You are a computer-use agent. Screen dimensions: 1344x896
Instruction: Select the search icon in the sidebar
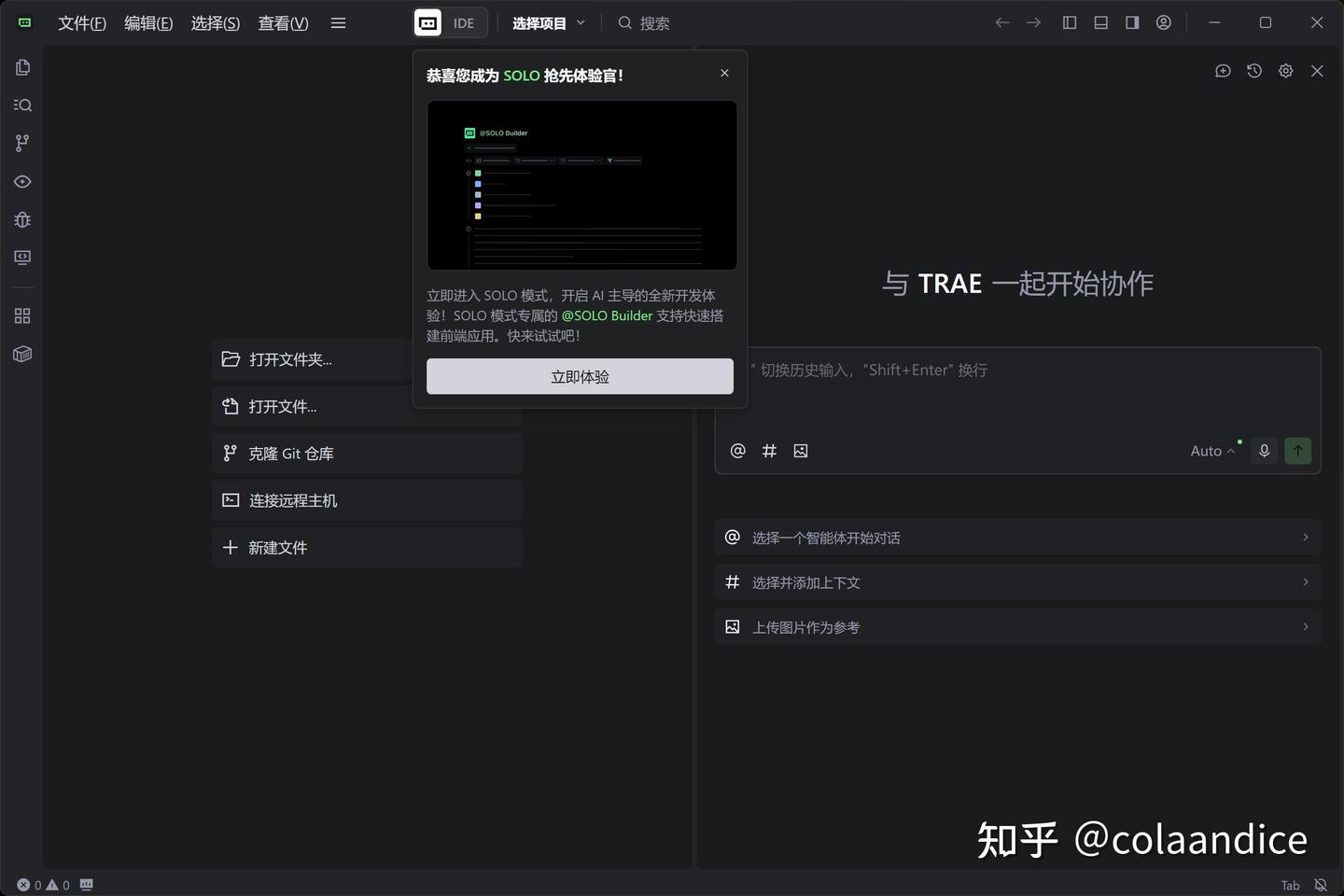click(x=22, y=105)
